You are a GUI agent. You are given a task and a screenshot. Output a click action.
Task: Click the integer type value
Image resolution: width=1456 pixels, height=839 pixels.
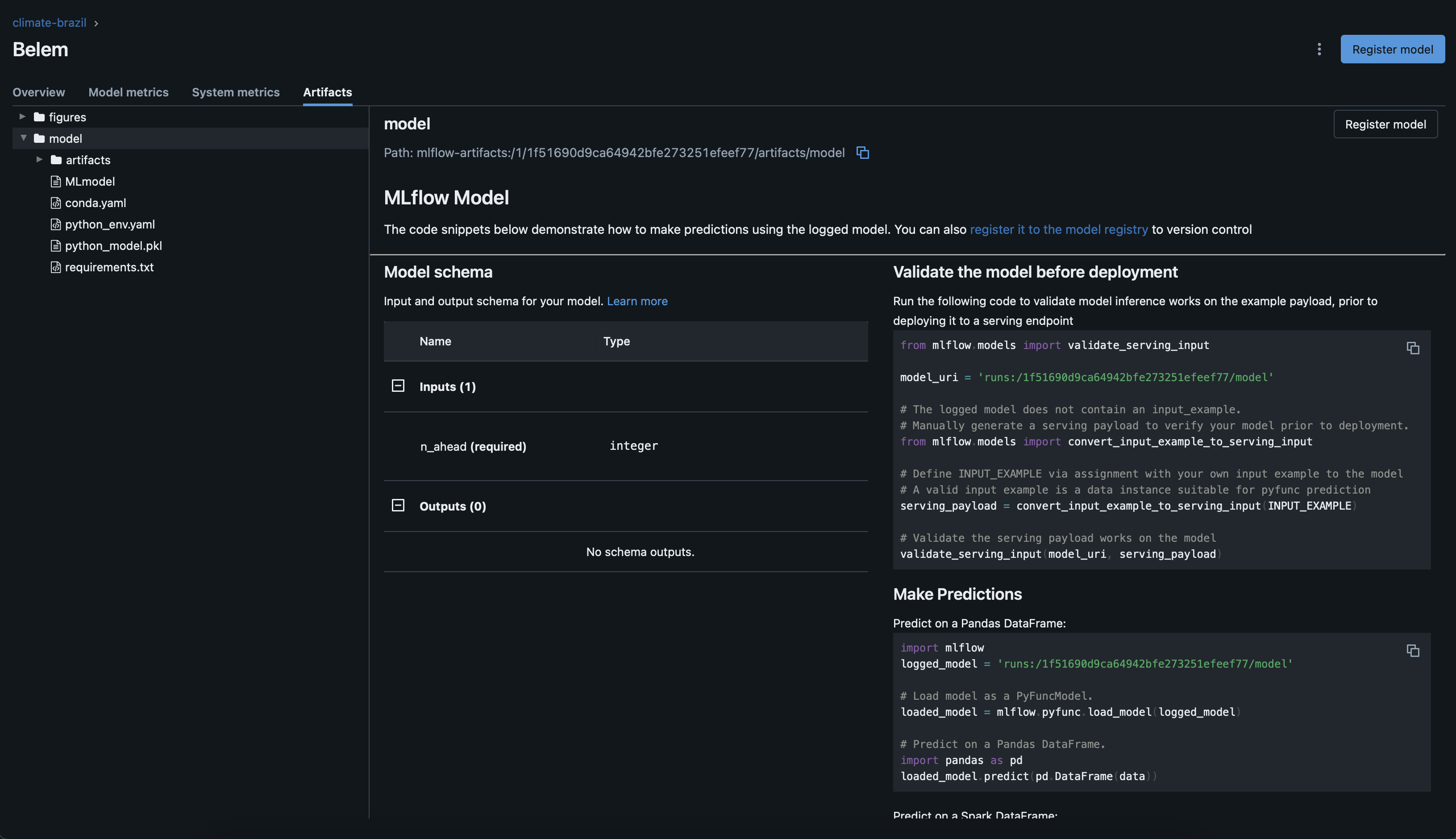coord(634,445)
